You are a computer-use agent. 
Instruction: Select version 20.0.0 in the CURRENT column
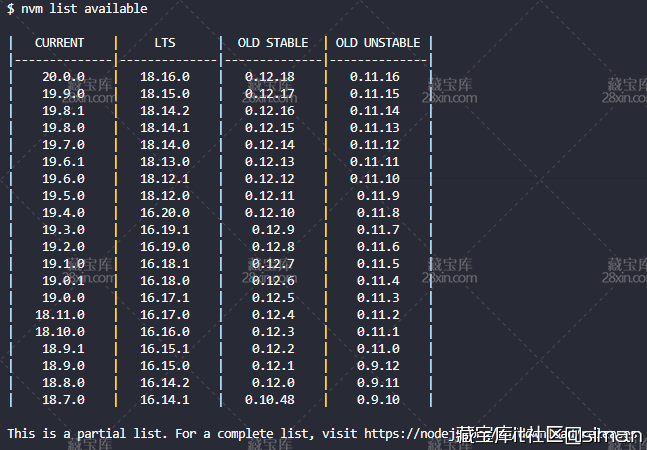tap(63, 77)
